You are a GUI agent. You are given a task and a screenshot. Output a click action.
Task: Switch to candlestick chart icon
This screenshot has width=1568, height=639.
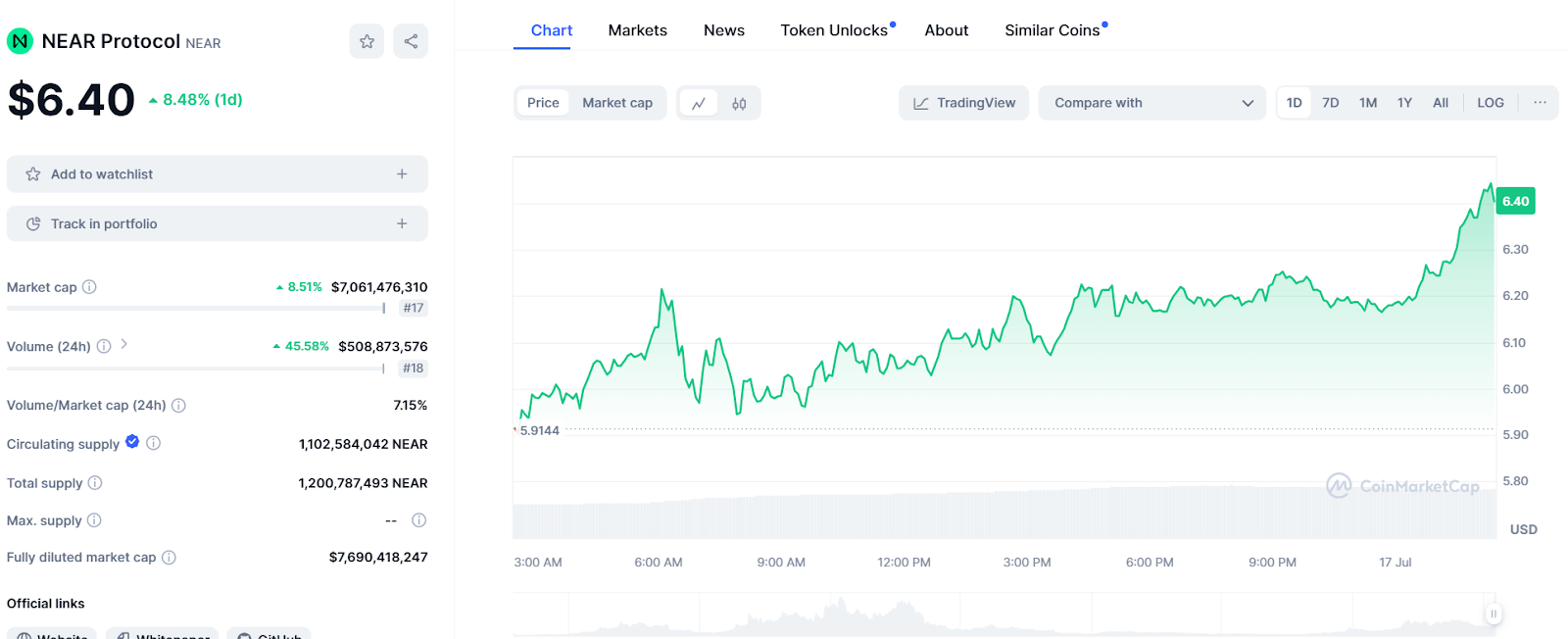(x=739, y=103)
